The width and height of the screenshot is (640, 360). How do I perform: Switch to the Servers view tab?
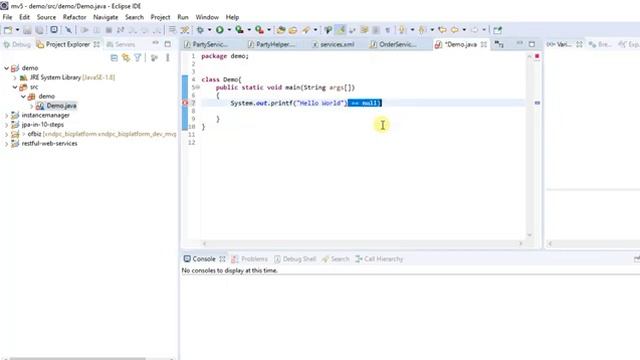point(121,44)
